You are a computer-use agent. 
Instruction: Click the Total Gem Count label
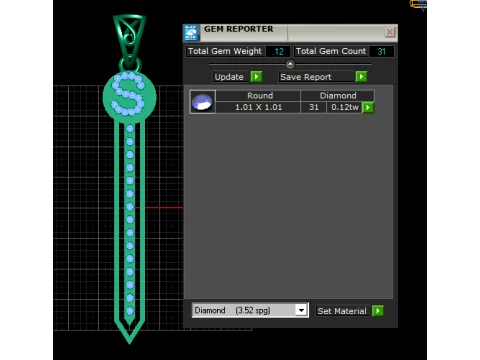(x=331, y=51)
